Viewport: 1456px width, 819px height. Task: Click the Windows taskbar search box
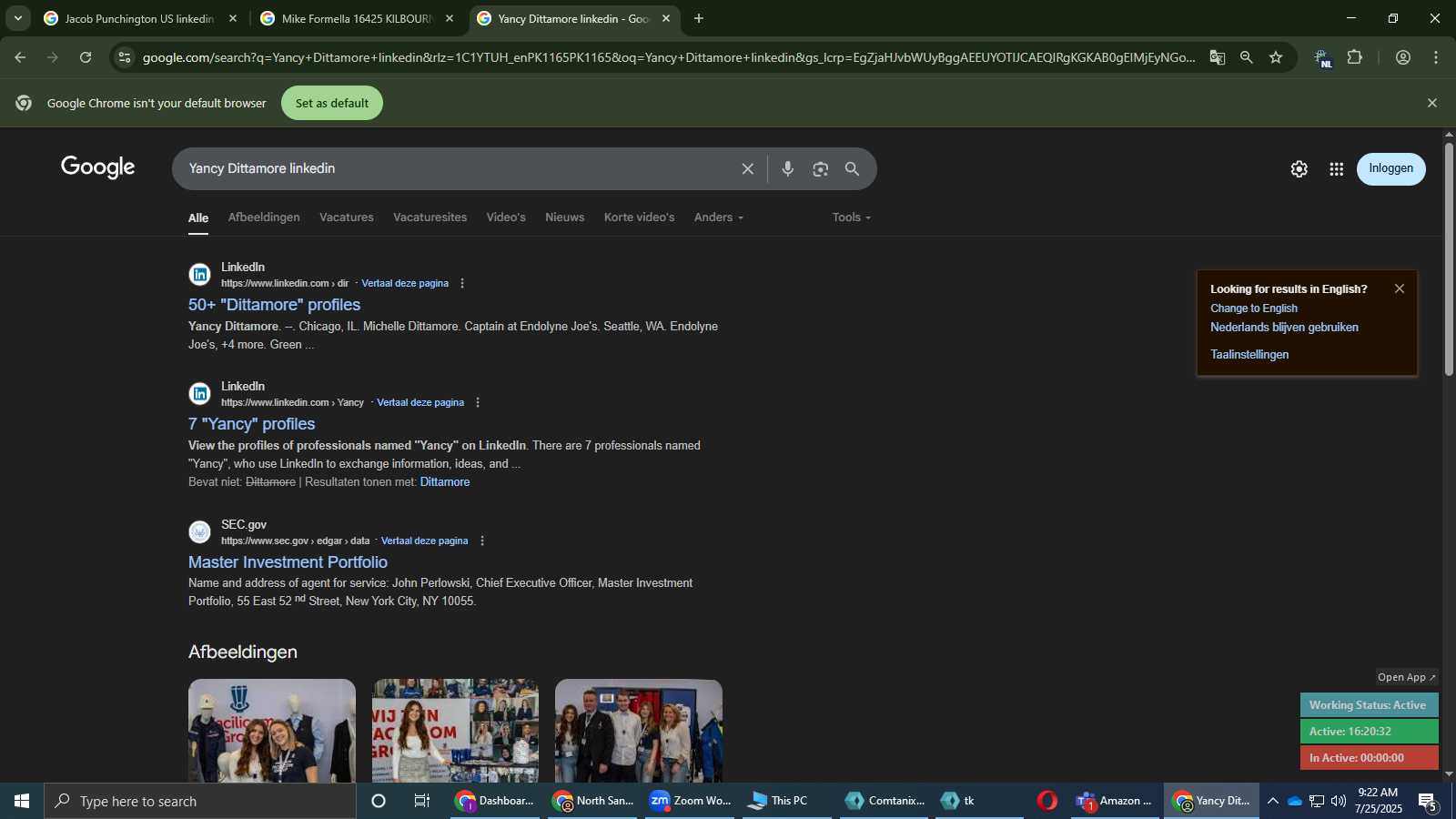point(200,801)
